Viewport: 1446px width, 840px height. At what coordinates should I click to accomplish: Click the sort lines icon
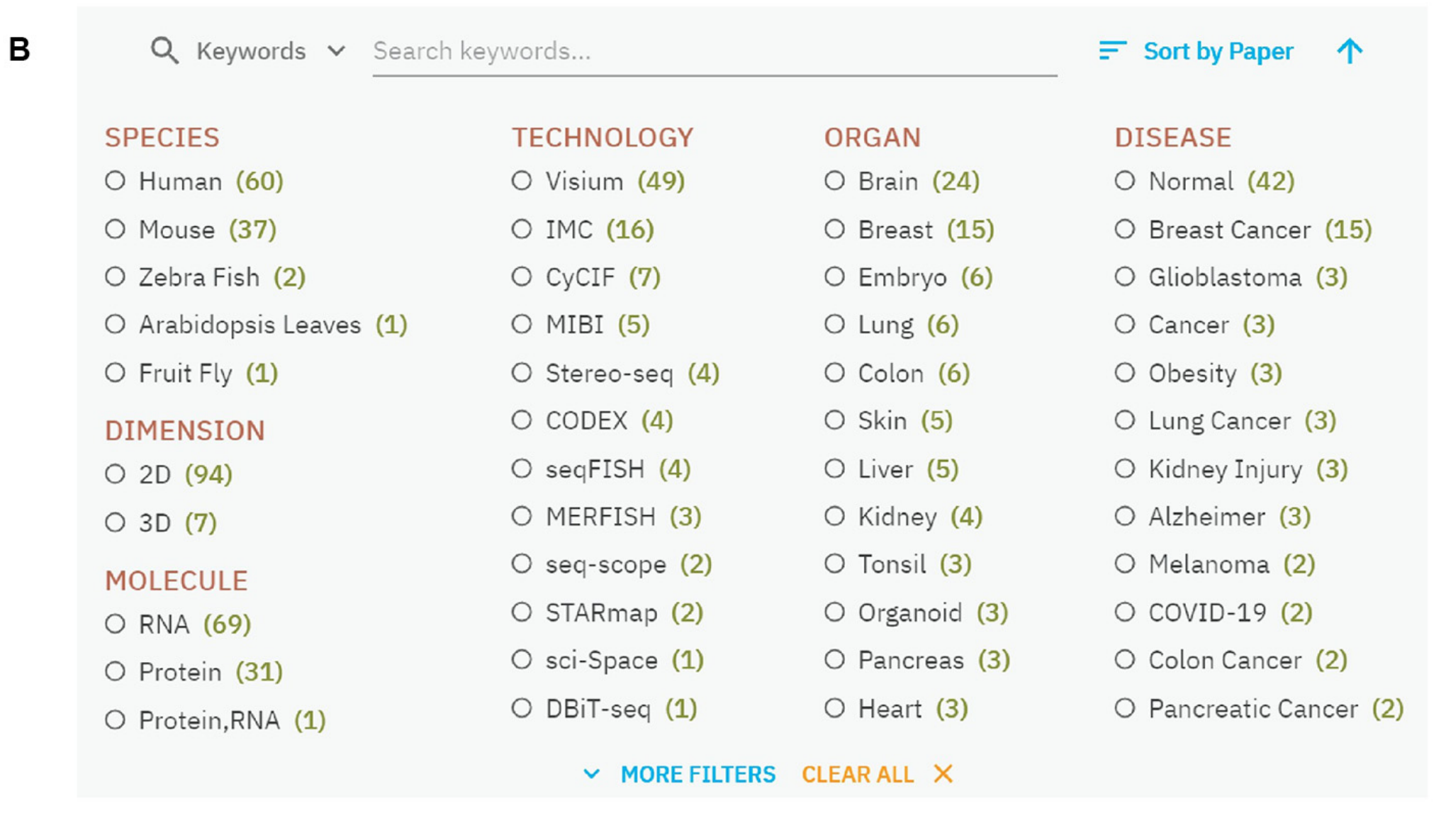pos(1112,51)
